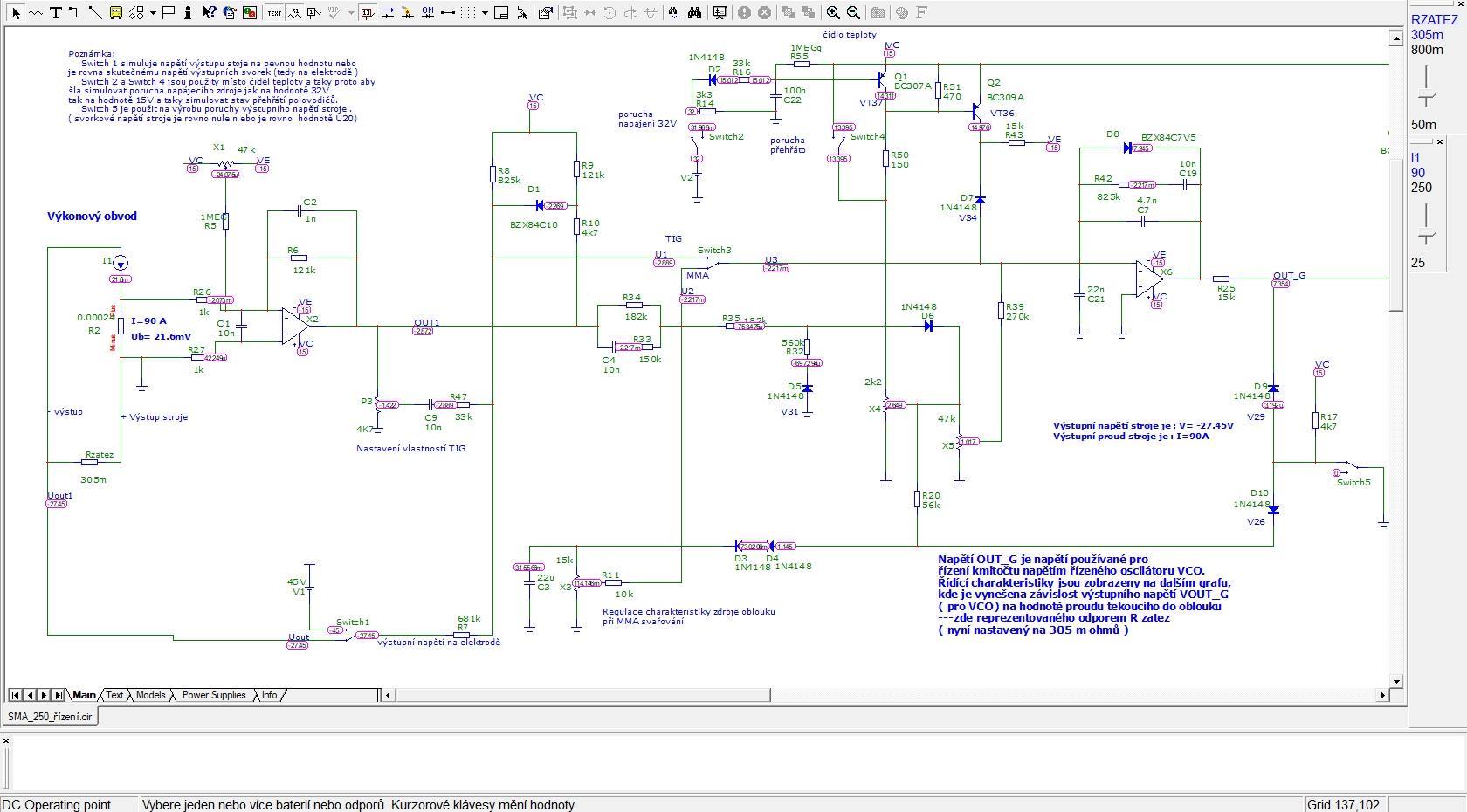Click the Help mode arrow-question icon
1467x812 pixels.
pyautogui.click(x=210, y=13)
